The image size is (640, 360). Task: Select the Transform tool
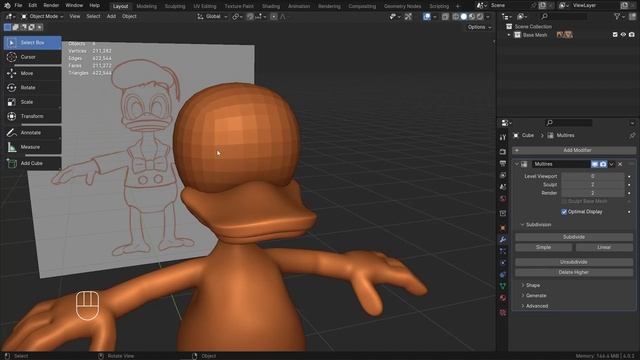33,116
